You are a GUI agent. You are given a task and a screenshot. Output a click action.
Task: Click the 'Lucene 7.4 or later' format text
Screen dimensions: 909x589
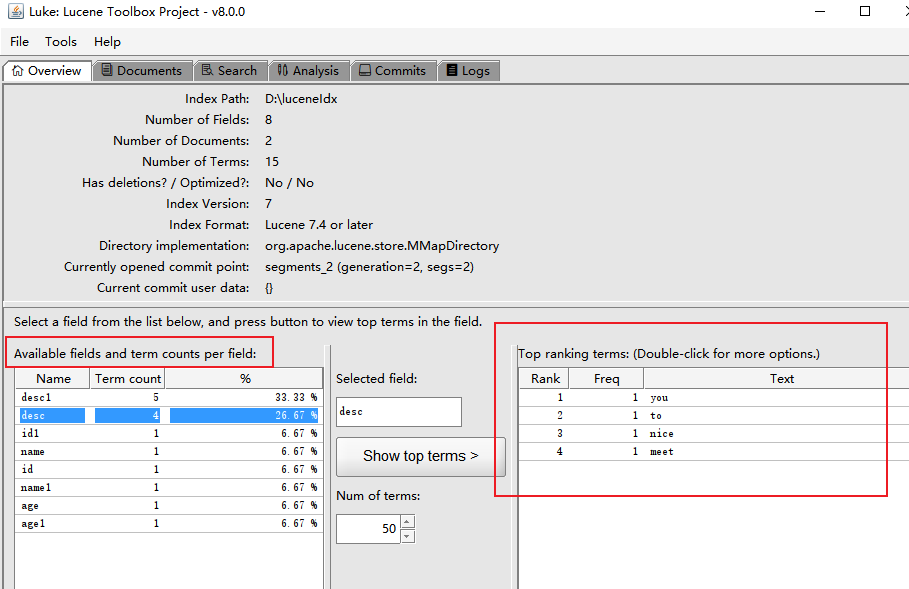tap(319, 225)
